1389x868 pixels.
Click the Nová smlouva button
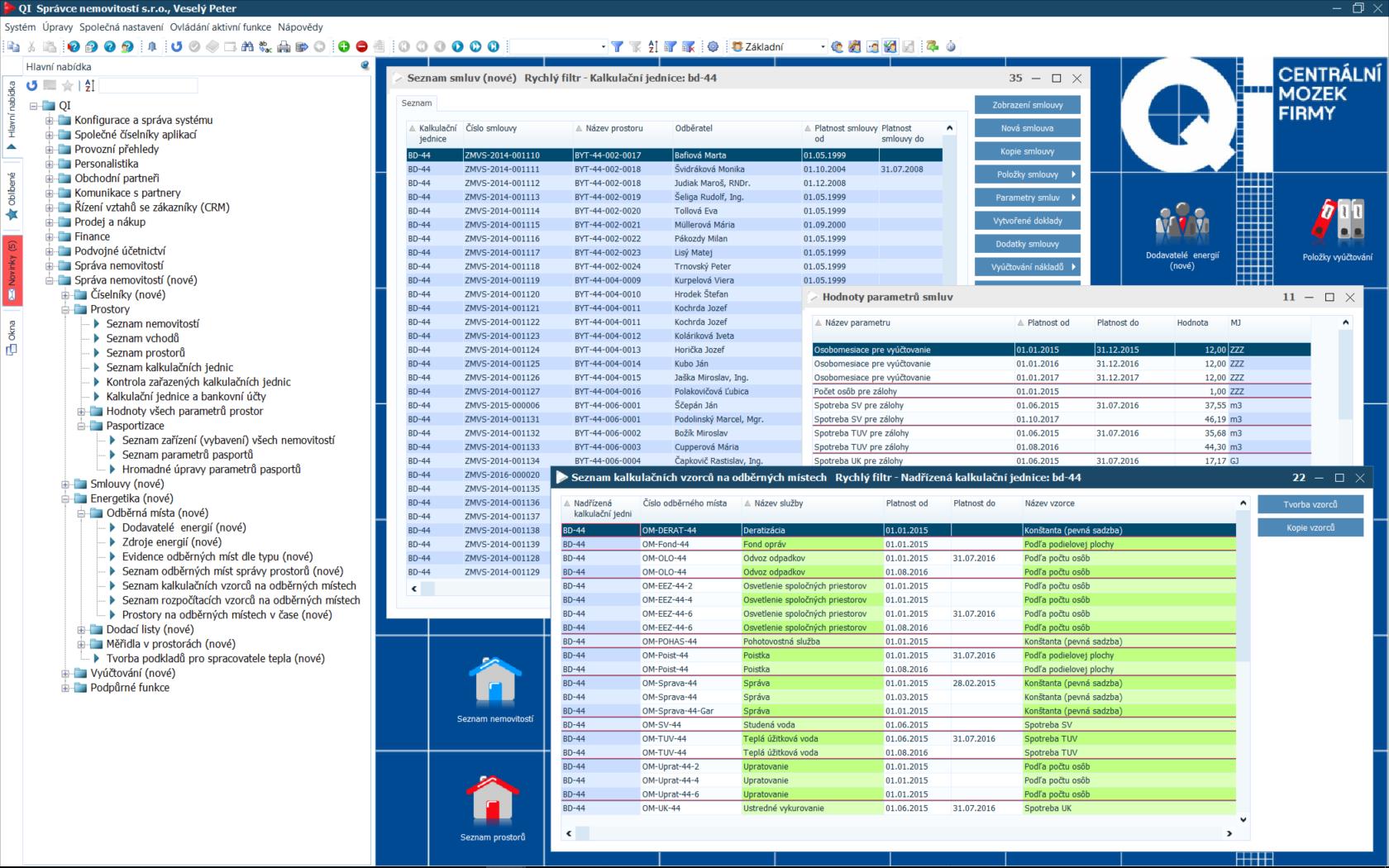tap(1028, 128)
